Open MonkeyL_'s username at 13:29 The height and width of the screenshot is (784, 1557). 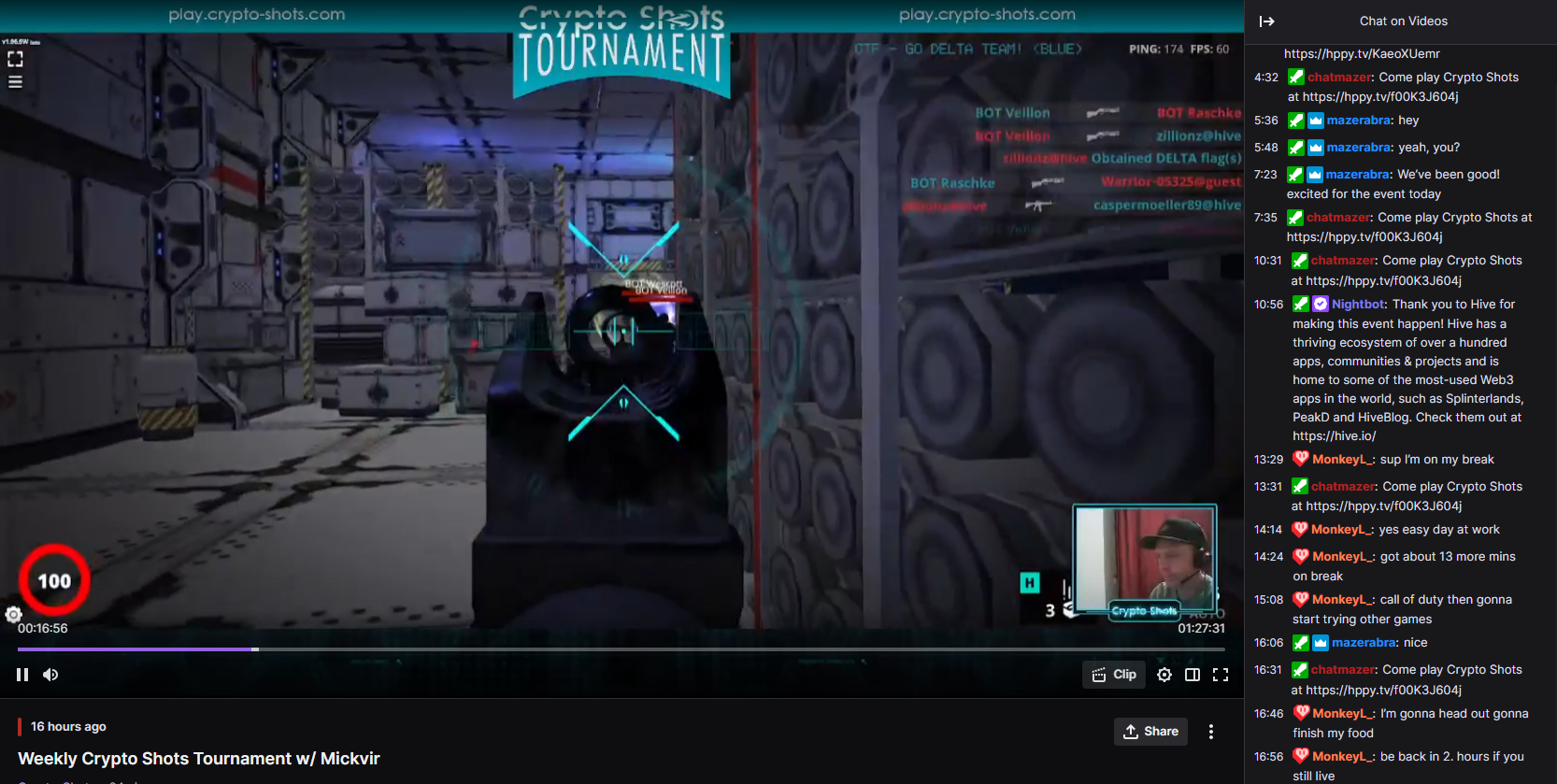click(1343, 460)
